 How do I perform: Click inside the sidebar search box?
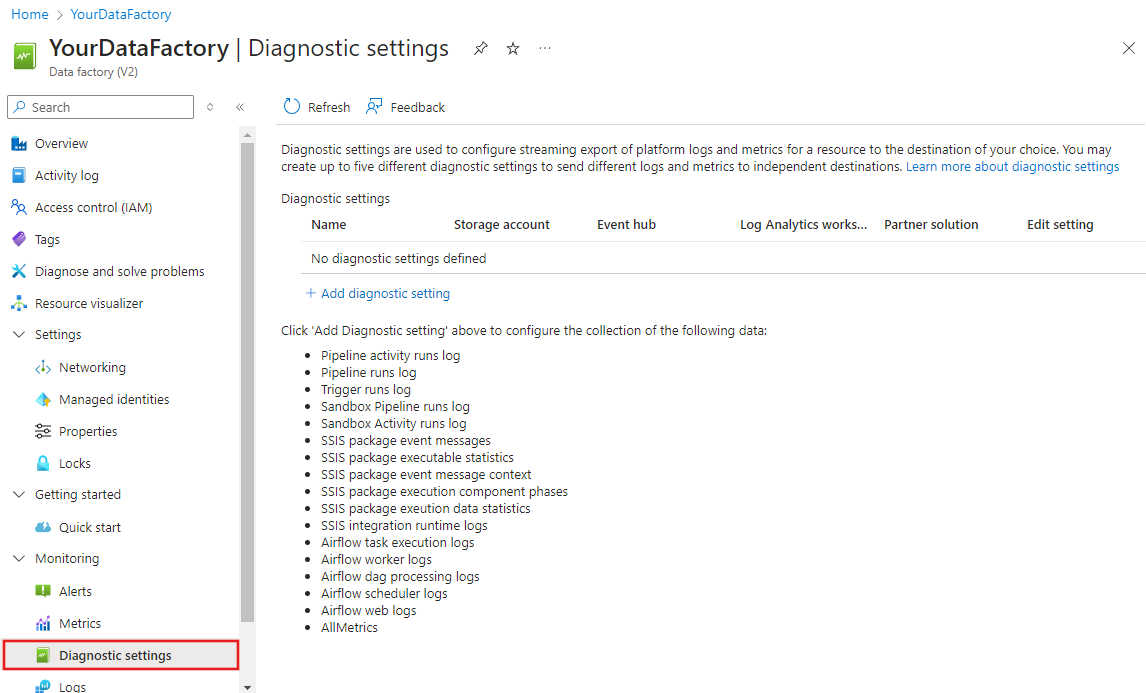[x=100, y=106]
